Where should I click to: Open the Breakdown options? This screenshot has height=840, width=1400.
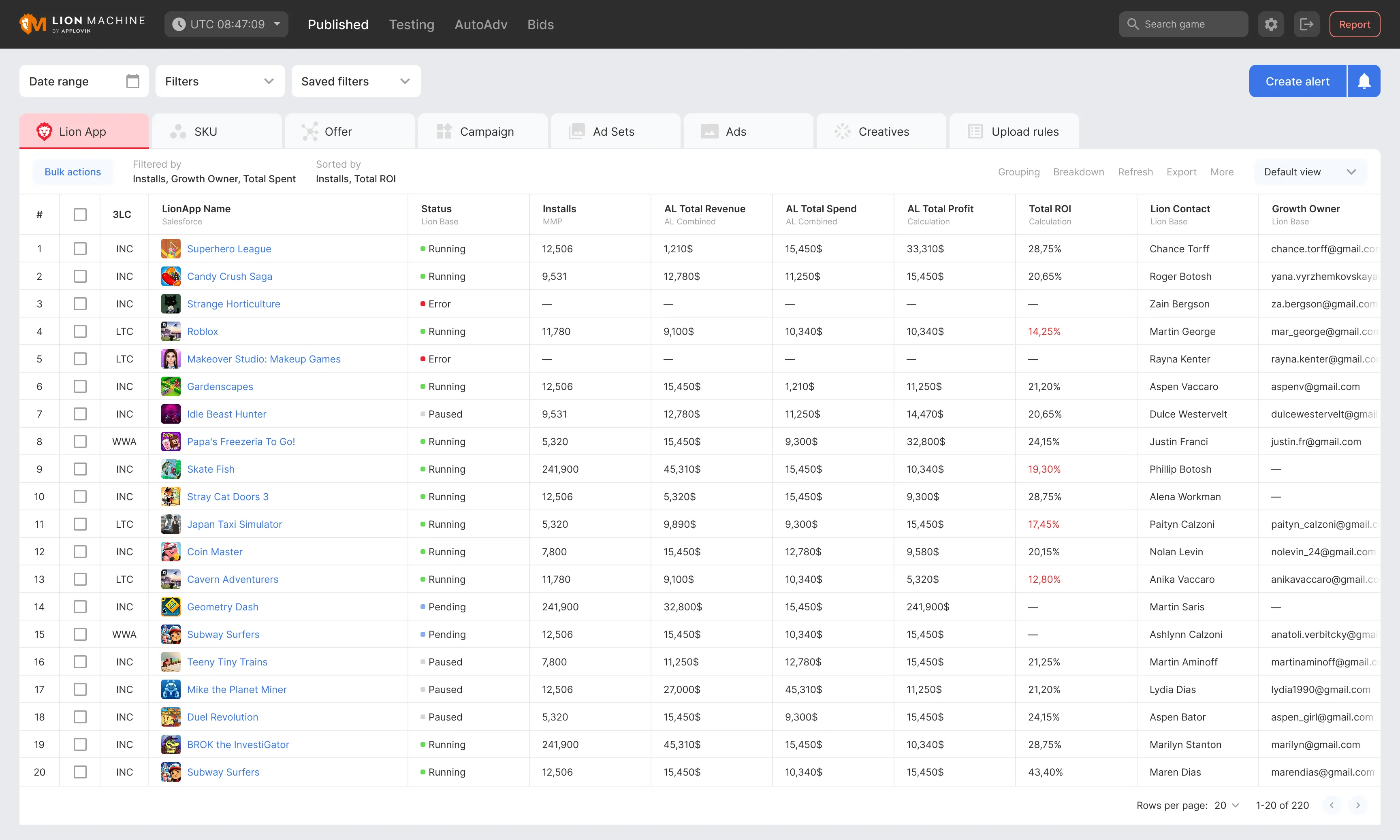point(1078,171)
